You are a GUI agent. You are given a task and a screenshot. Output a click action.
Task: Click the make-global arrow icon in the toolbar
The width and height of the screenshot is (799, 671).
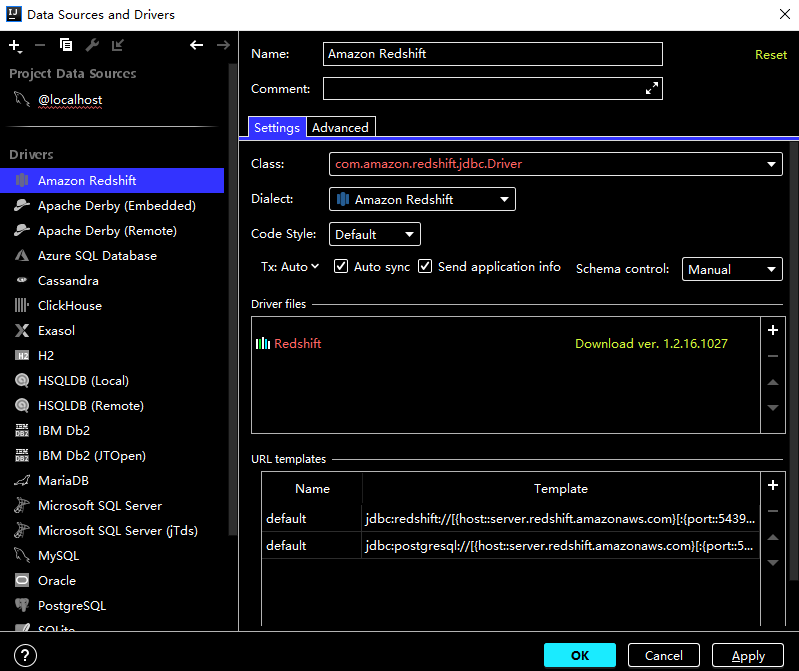pyautogui.click(x=118, y=45)
